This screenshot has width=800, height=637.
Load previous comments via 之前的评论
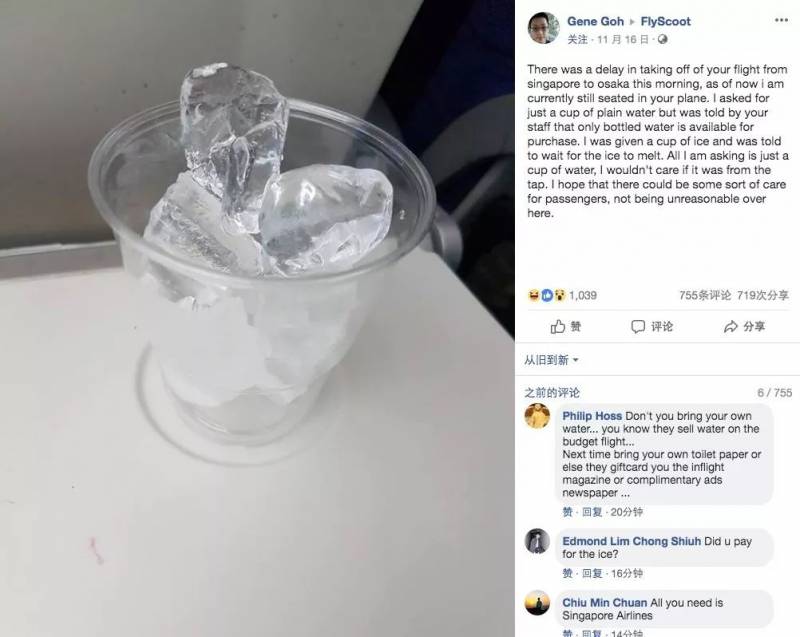552,393
